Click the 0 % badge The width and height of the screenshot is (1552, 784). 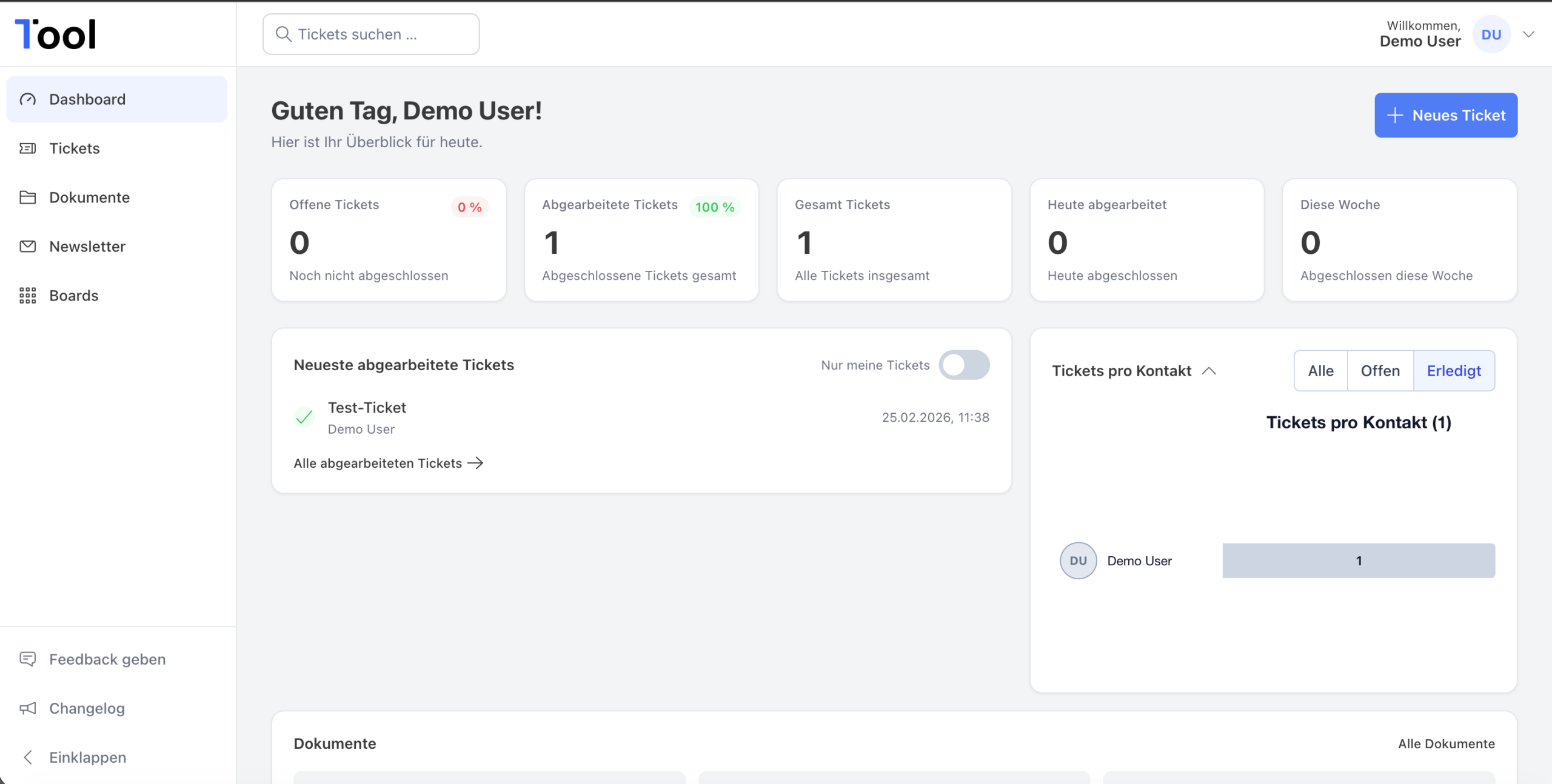tap(470, 207)
